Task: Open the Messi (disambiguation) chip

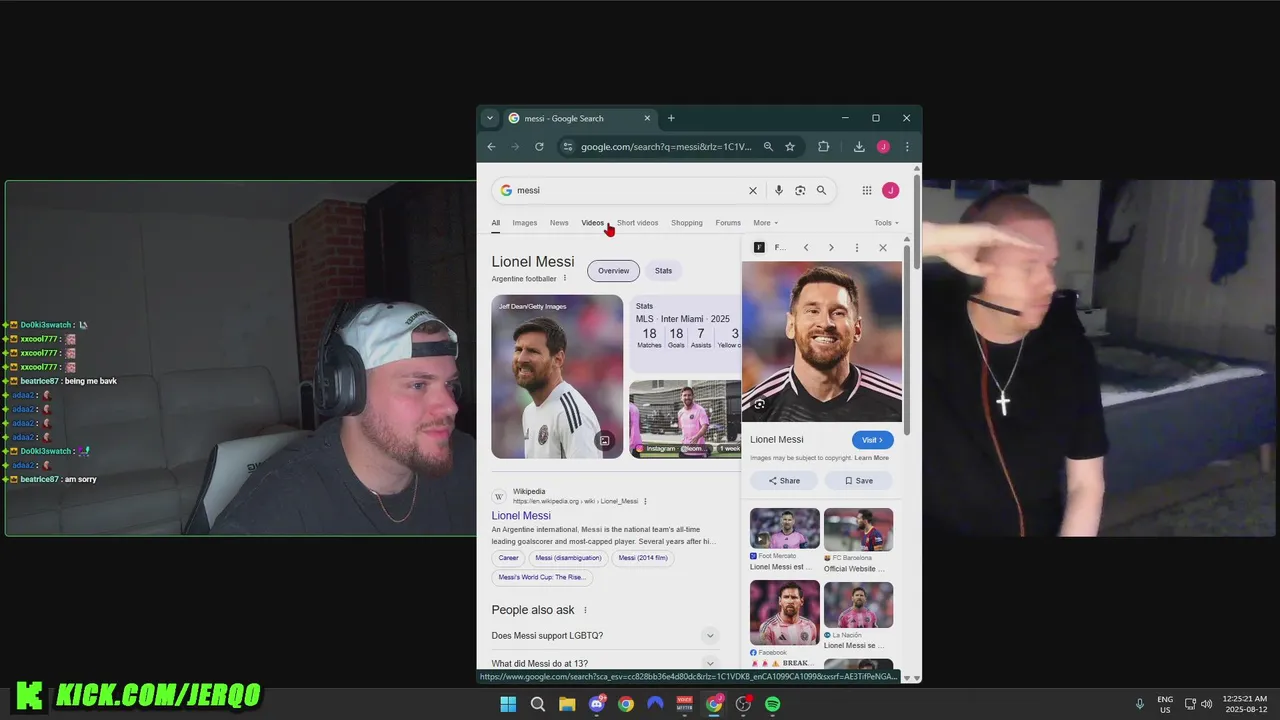Action: coord(568,558)
